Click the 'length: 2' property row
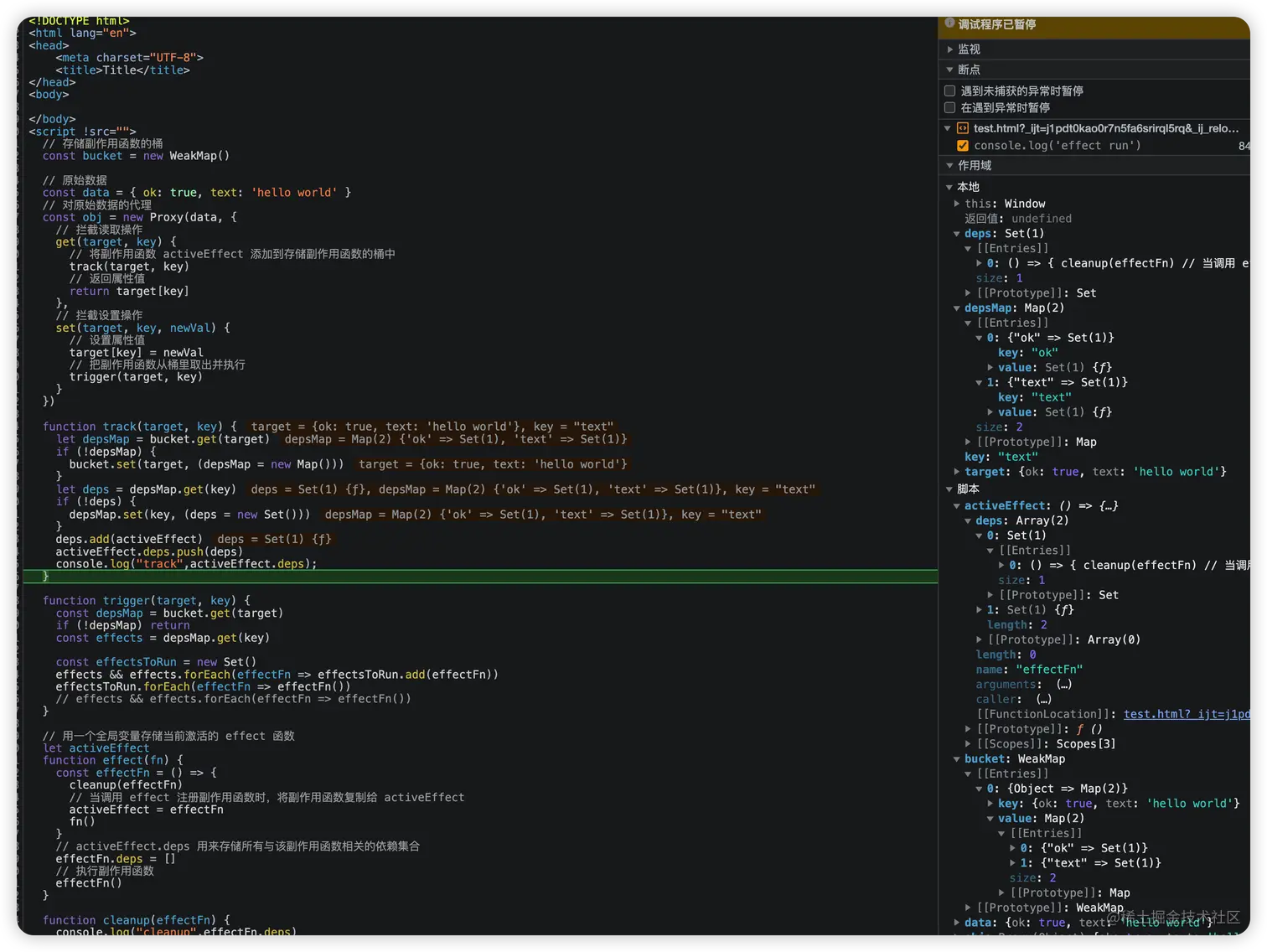Viewport: 1267px width, 952px height. pyautogui.click(x=1016, y=625)
